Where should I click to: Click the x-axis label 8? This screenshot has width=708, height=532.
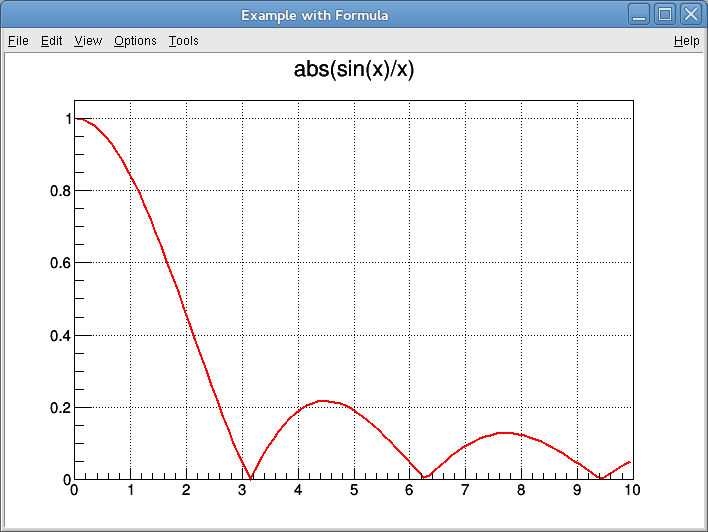tap(521, 490)
